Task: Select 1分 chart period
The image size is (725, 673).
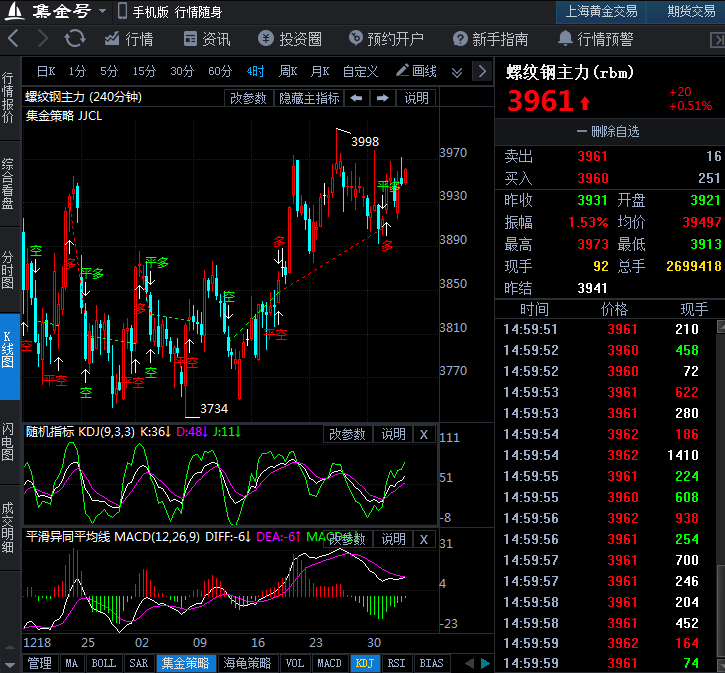Action: (77, 71)
